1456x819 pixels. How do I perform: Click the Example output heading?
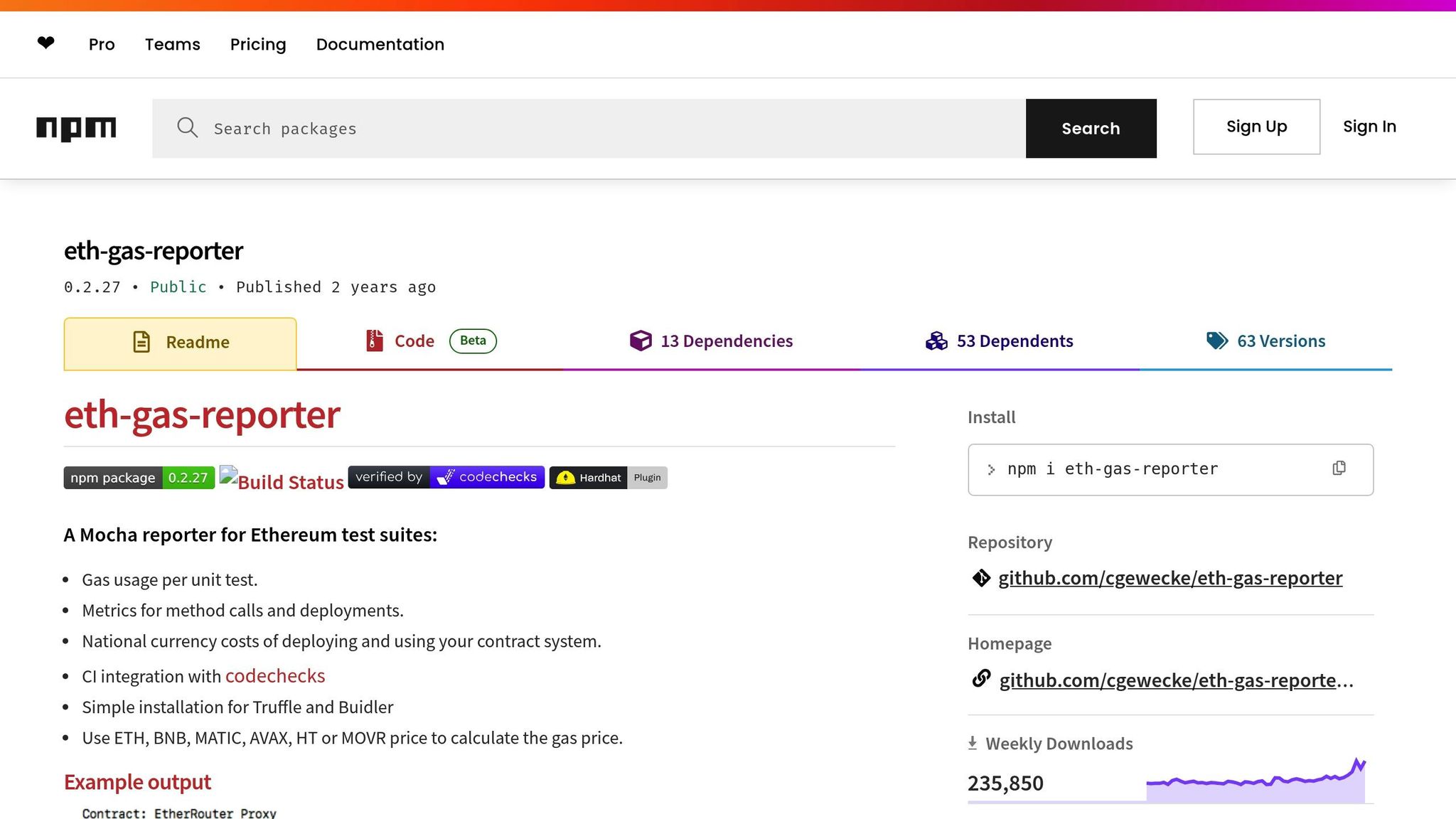137,782
